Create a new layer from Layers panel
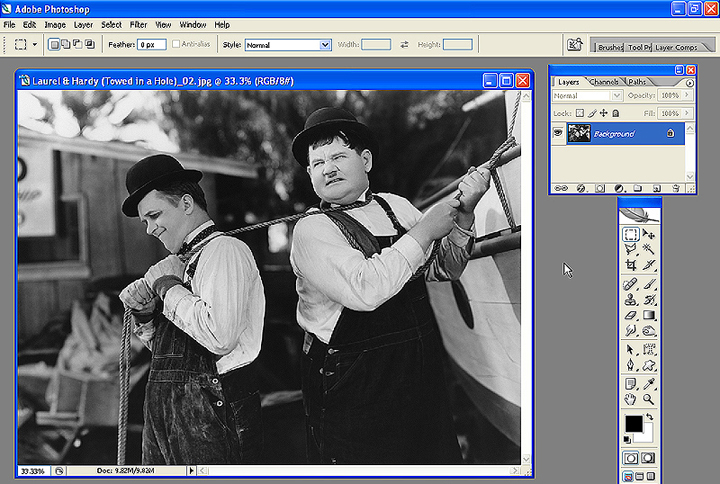 [656, 188]
